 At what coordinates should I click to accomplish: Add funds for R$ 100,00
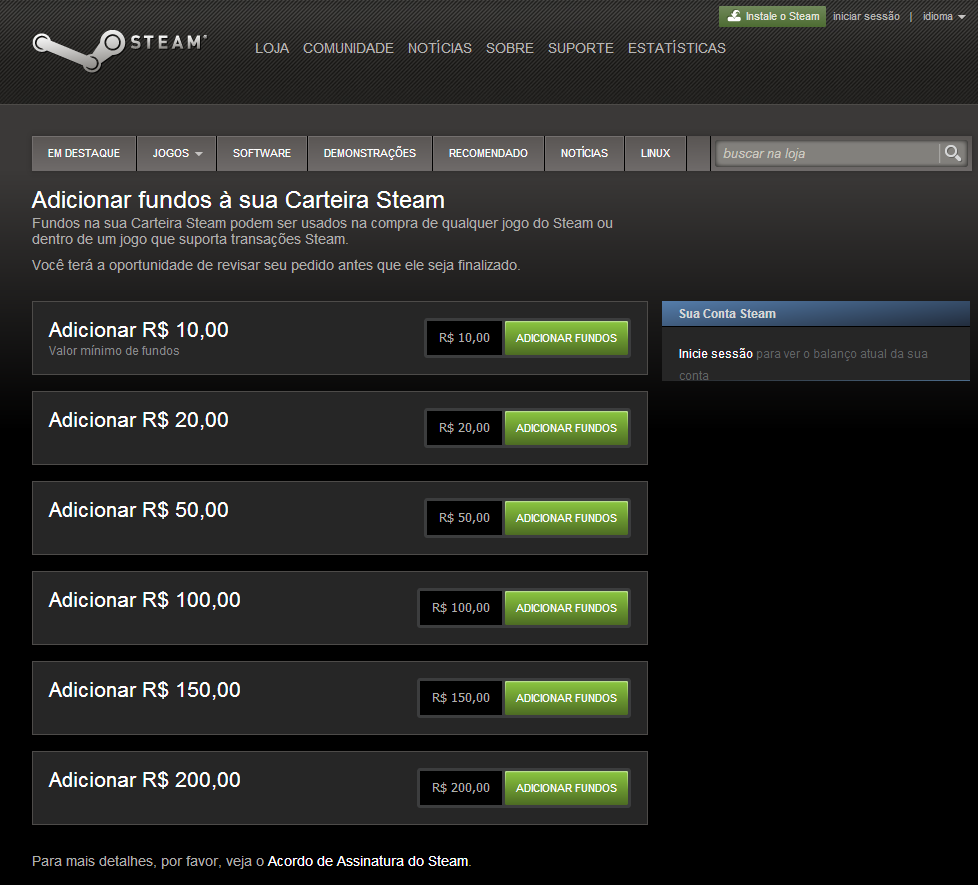pyautogui.click(x=566, y=607)
